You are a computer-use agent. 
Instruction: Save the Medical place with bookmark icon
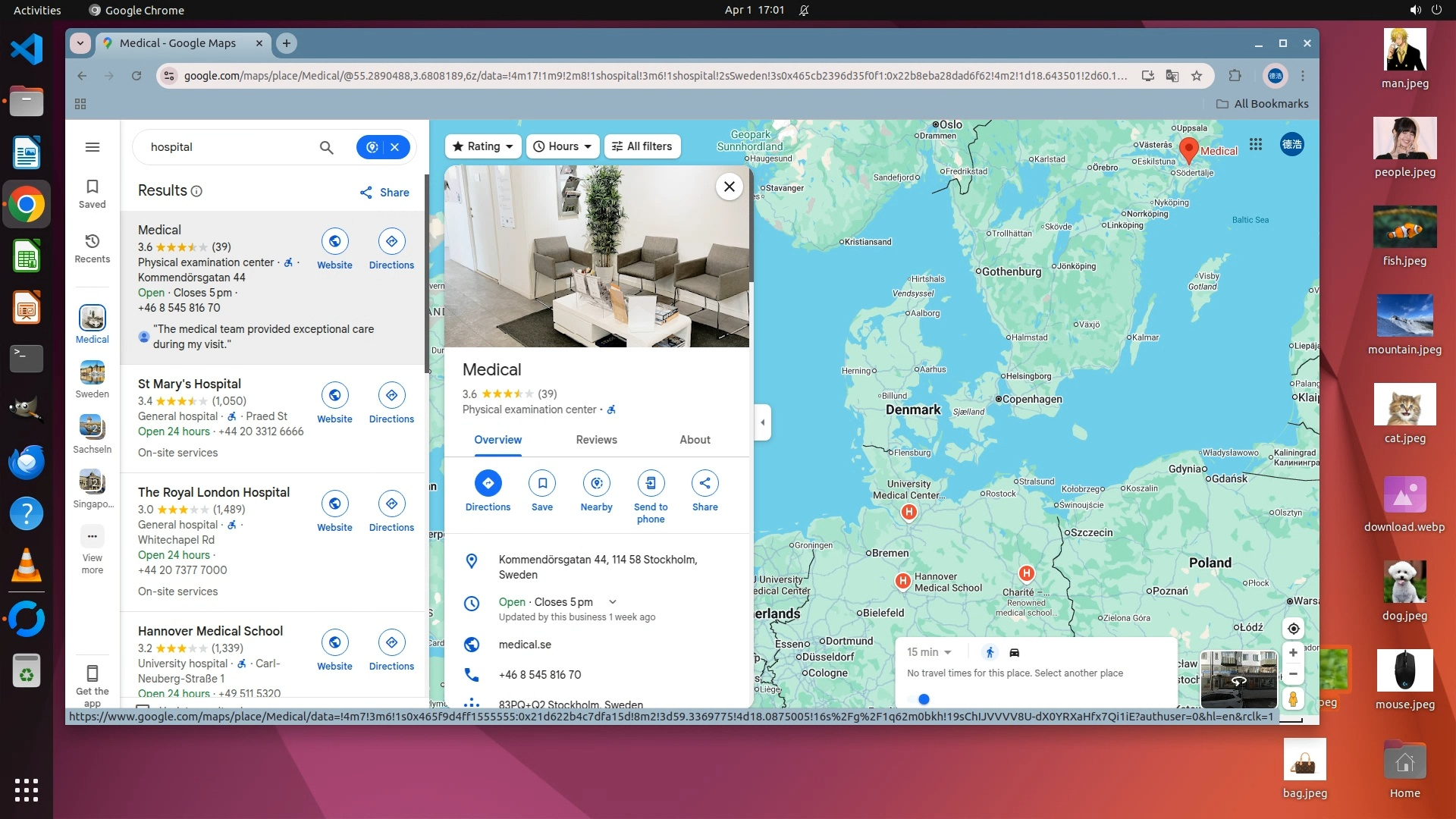tap(542, 484)
